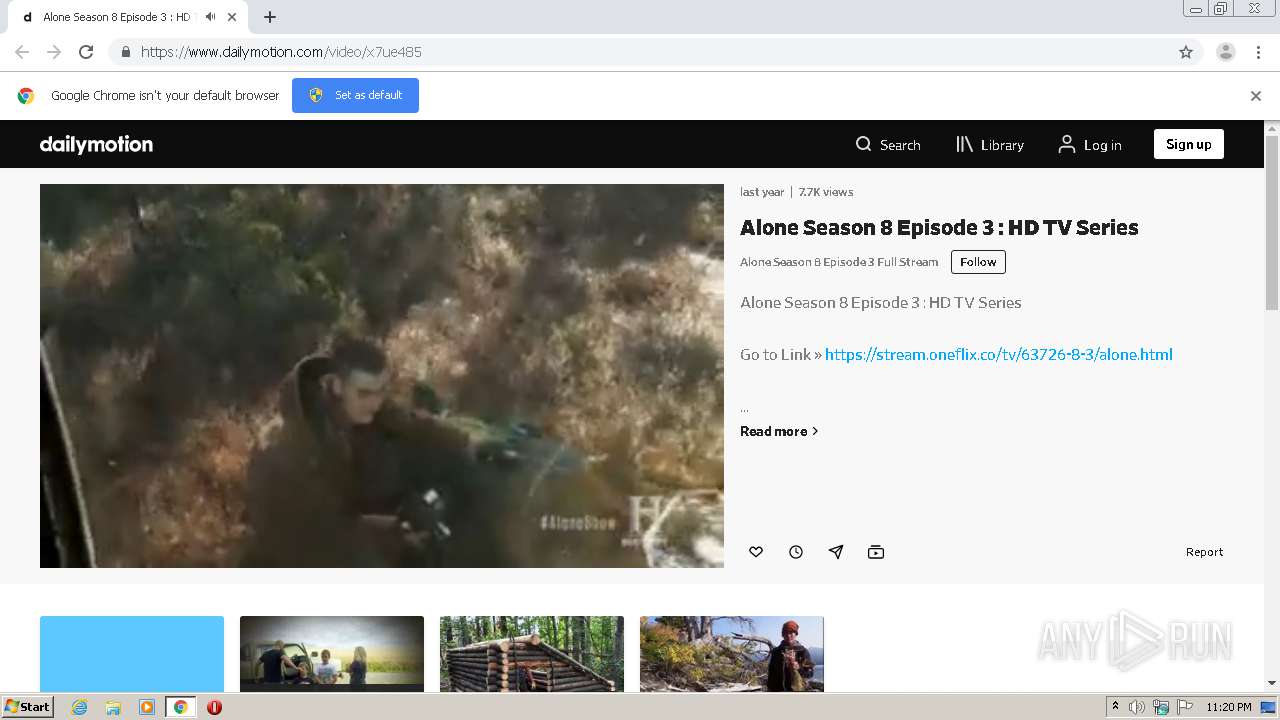The image size is (1280, 720).
Task: Bookmark this page with star icon
Action: (x=1186, y=52)
